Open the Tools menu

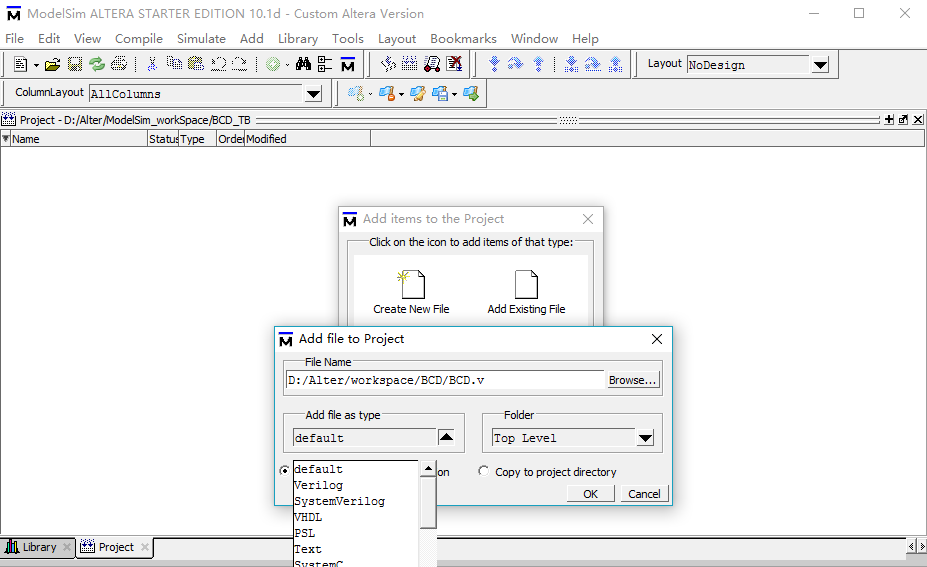pyautogui.click(x=348, y=38)
